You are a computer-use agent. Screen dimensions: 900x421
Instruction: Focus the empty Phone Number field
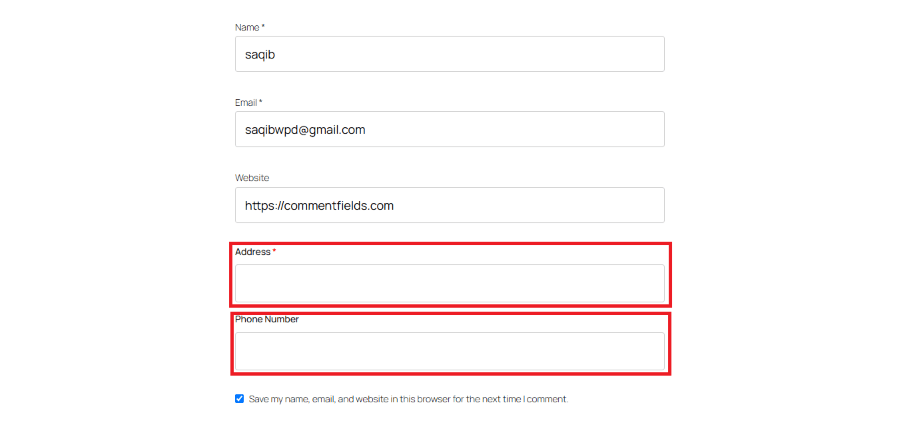pos(450,351)
